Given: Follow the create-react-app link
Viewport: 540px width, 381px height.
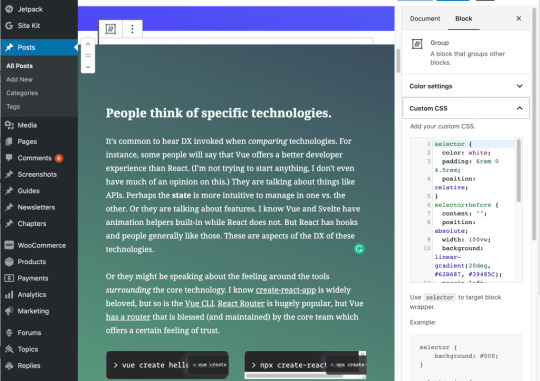Looking at the screenshot, I should (x=285, y=290).
